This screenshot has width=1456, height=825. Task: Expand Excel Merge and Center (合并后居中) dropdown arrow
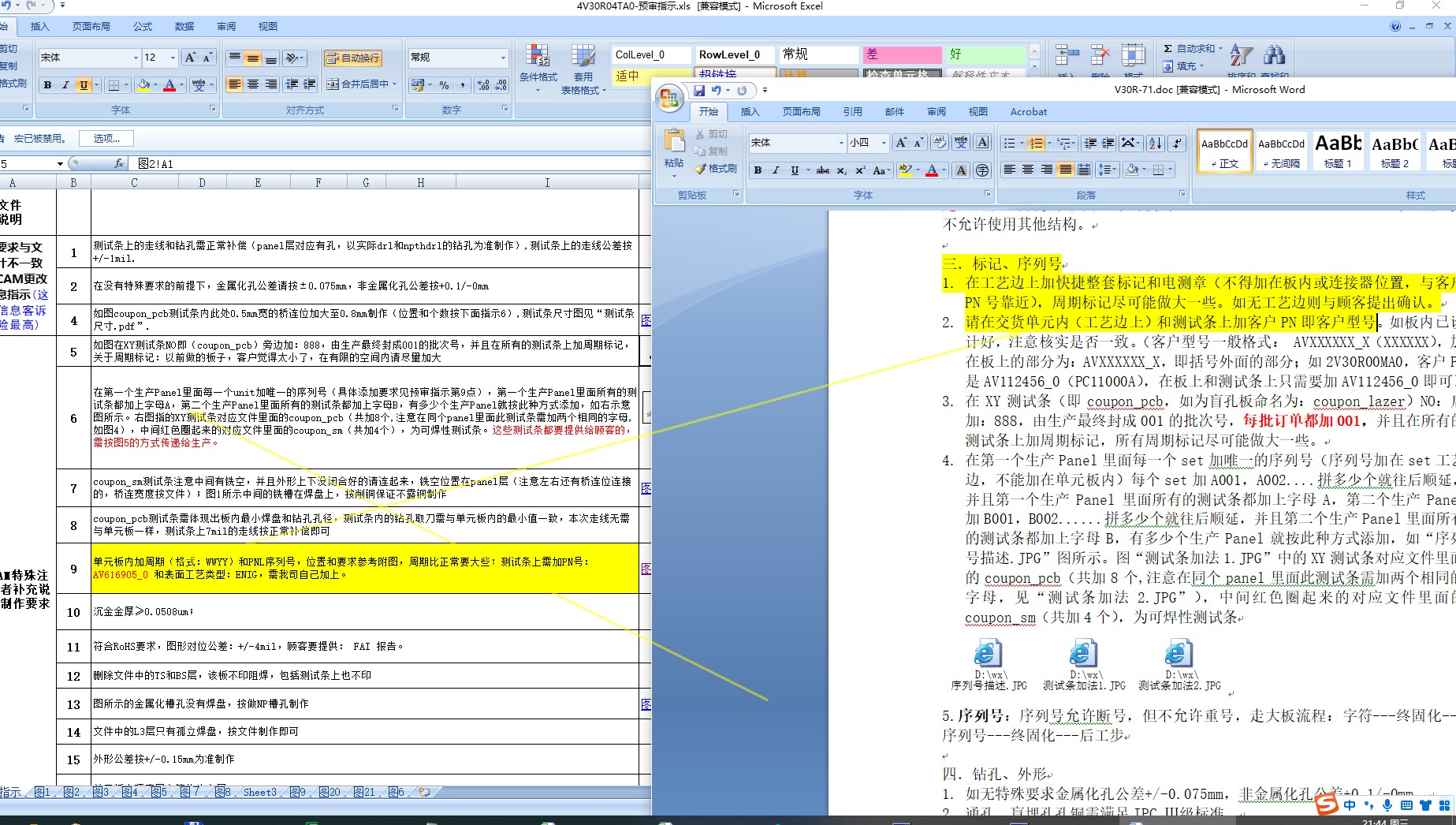(x=394, y=84)
